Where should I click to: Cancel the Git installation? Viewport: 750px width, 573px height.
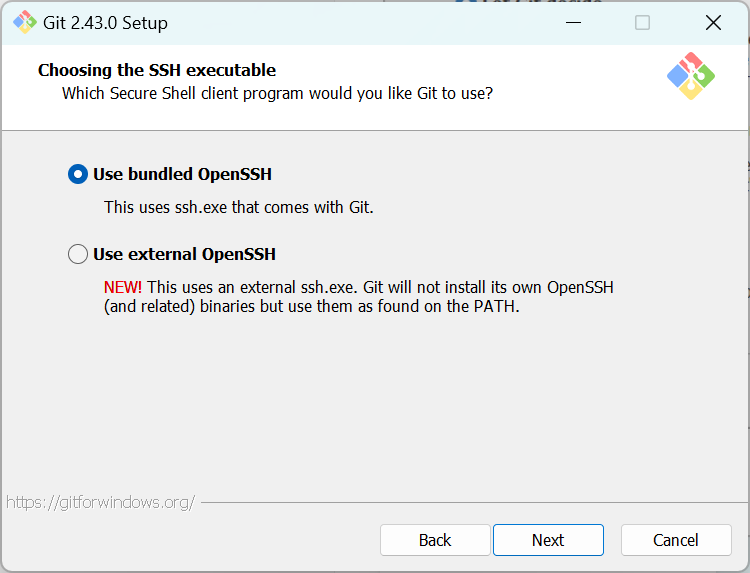click(676, 540)
